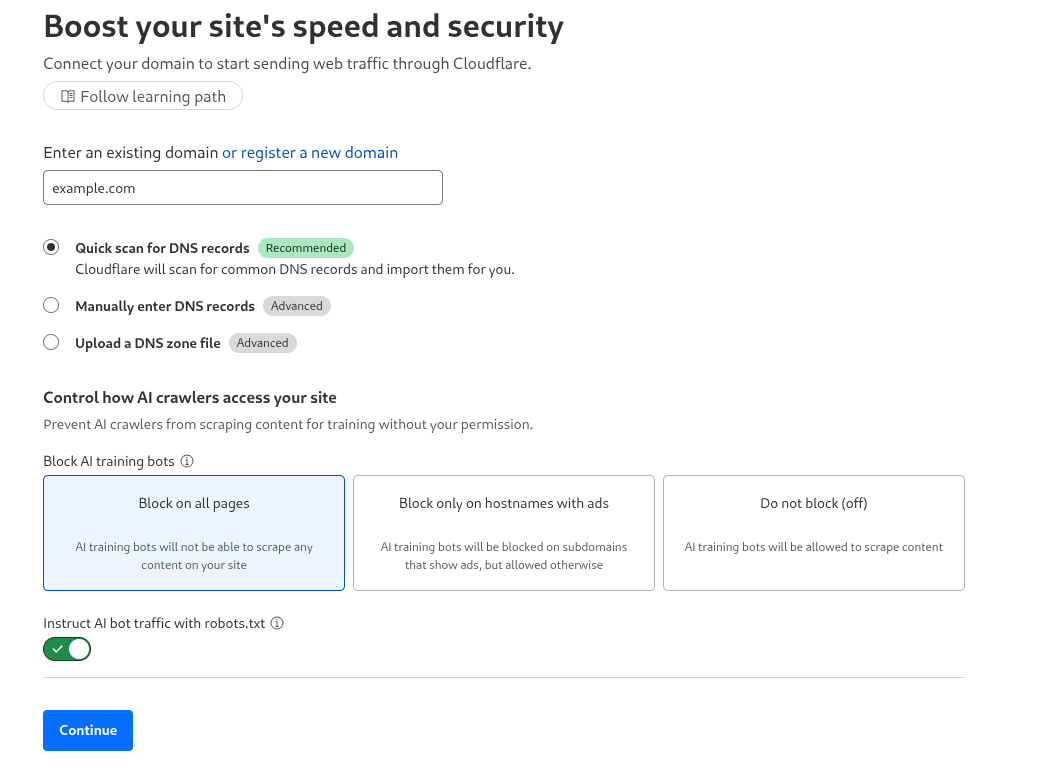1058x775 pixels.
Task: Disable the robots.txt instruction toggle
Action: 67,648
